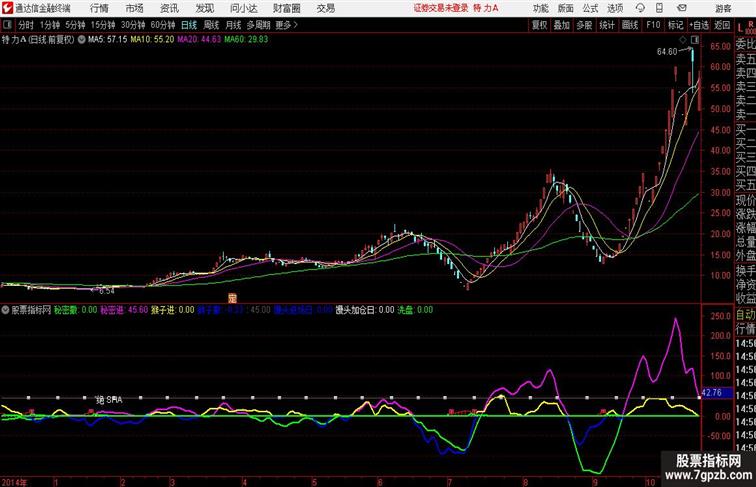756x487 pixels.
Task: Expand the 更多 periods list
Action: point(287,25)
